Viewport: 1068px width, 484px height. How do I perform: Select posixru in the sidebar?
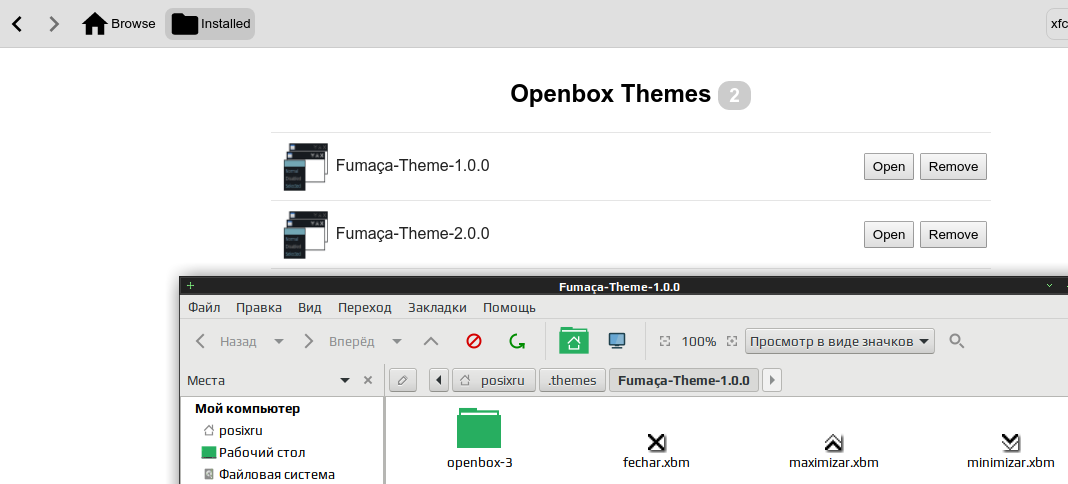(x=233, y=431)
